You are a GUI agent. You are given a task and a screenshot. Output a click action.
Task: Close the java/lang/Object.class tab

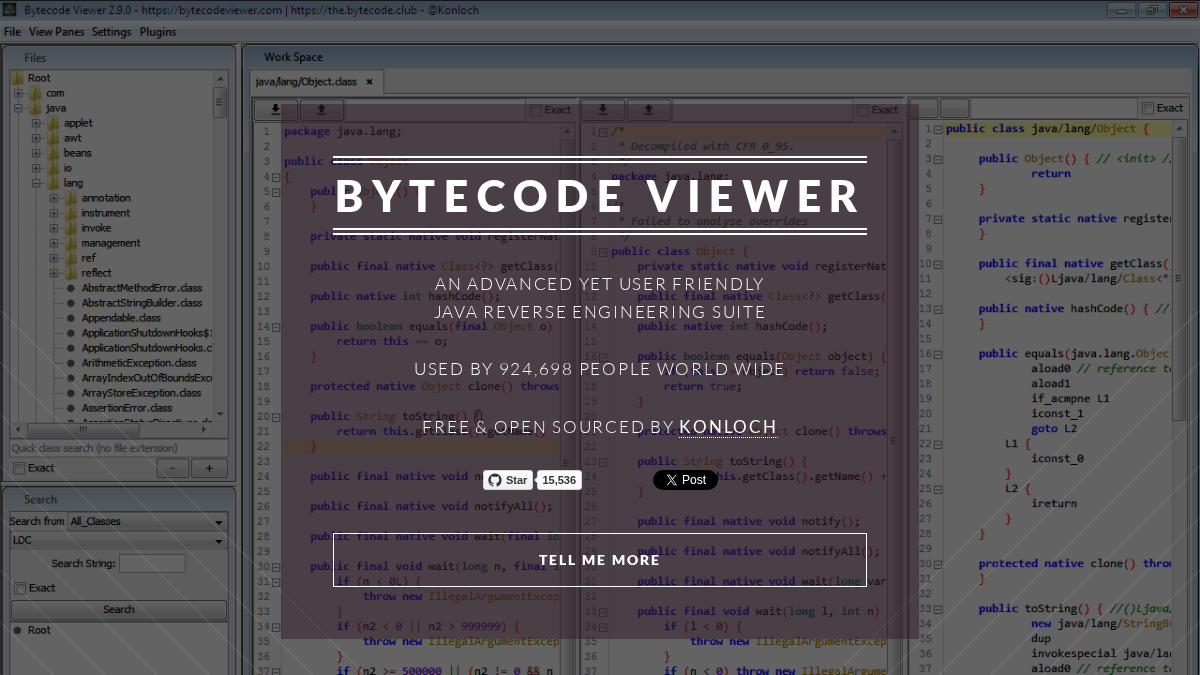tap(369, 82)
